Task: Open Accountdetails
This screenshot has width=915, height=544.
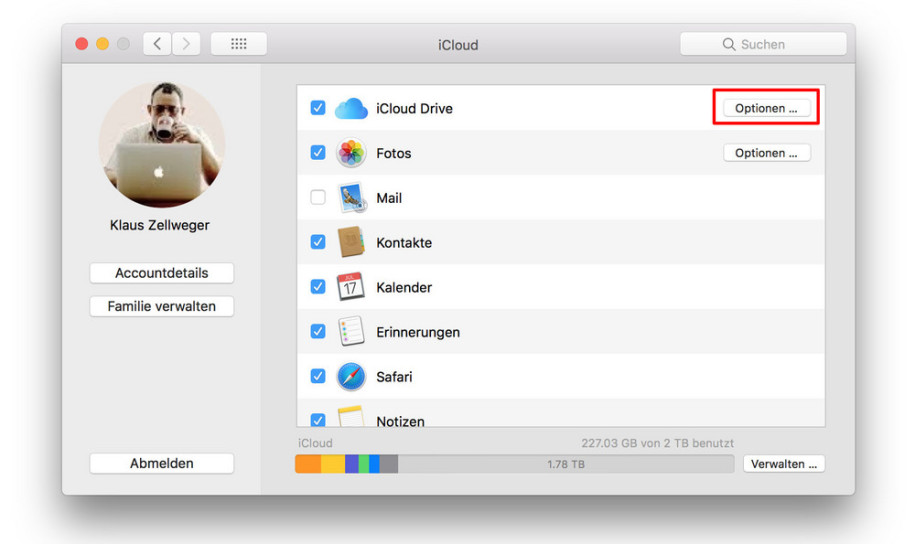Action: click(162, 273)
